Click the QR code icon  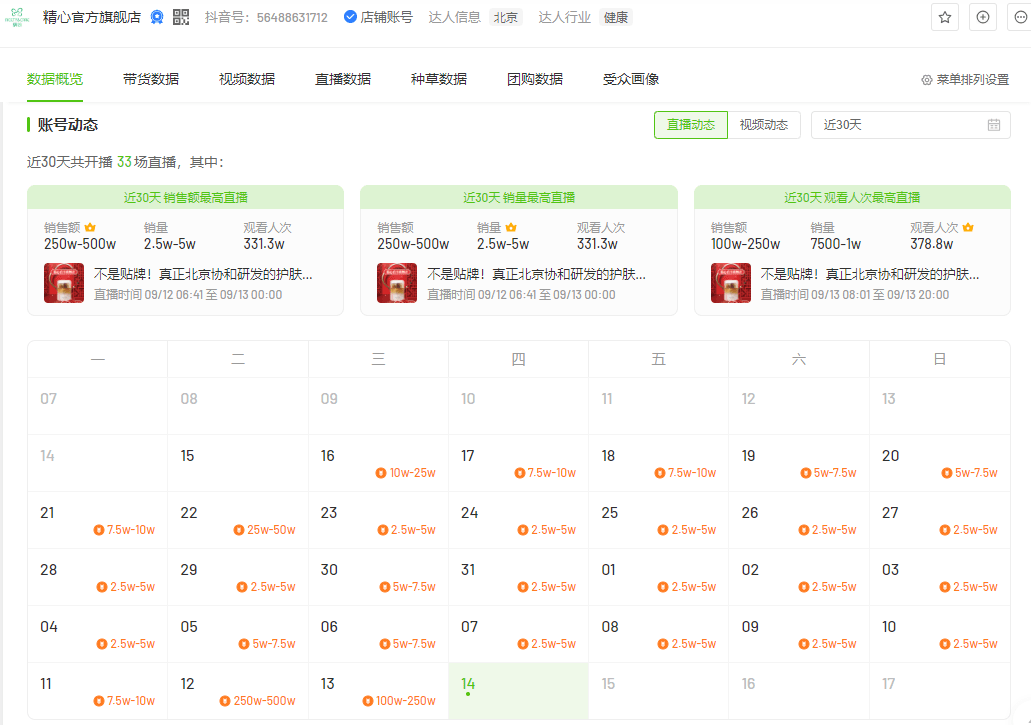[181, 17]
